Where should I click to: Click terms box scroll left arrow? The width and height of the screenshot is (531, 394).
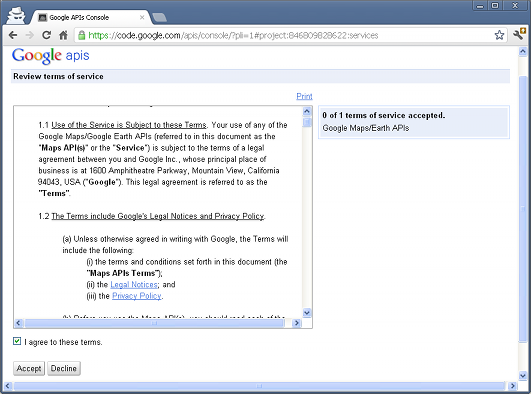(x=19, y=323)
